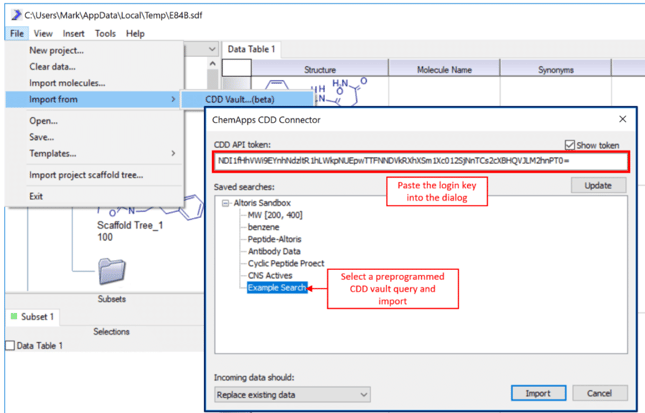Click into the CDD API token field
This screenshot has height=413, width=645.
420,161
